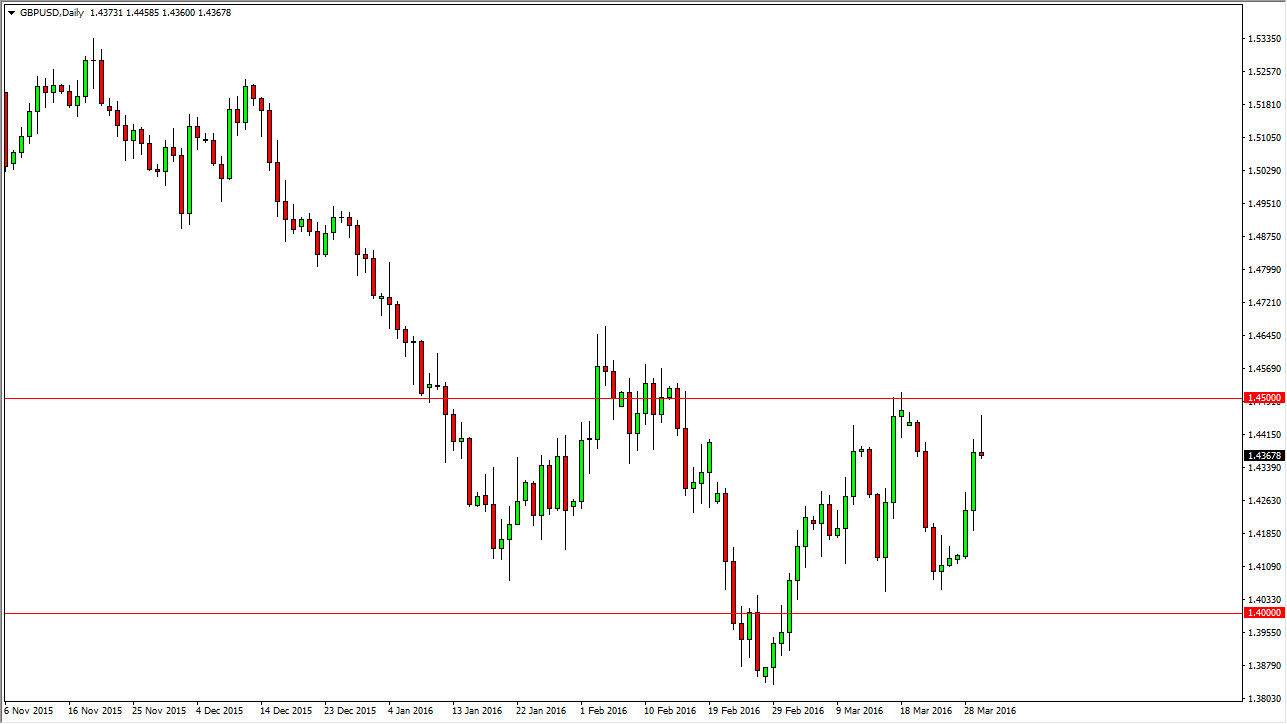Click the 1.44150 label on the price axis
Image resolution: width=1287 pixels, height=724 pixels.
1263,434
